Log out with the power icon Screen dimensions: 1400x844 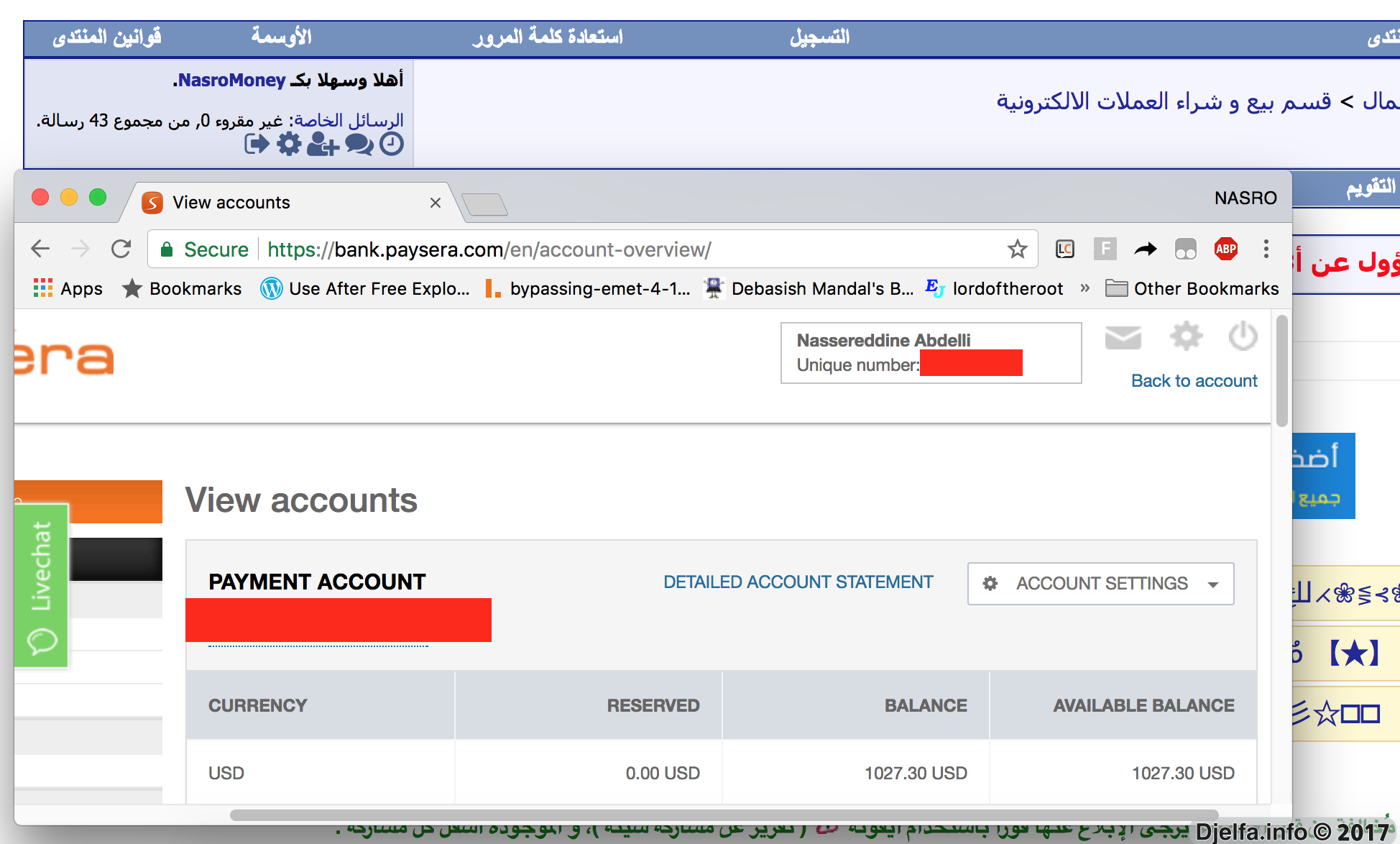pos(1243,336)
